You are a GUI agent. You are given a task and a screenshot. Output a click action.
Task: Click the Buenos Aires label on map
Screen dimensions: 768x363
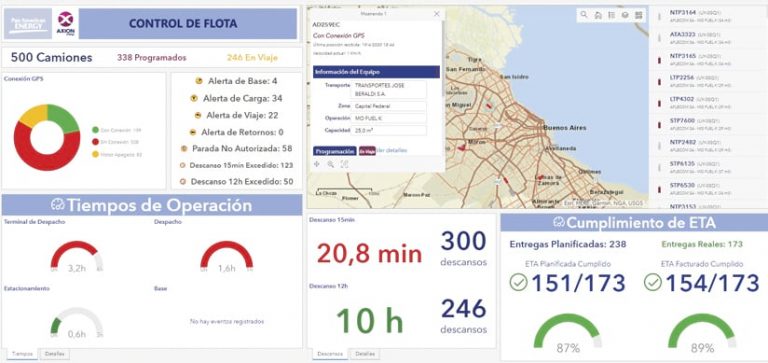565,128
